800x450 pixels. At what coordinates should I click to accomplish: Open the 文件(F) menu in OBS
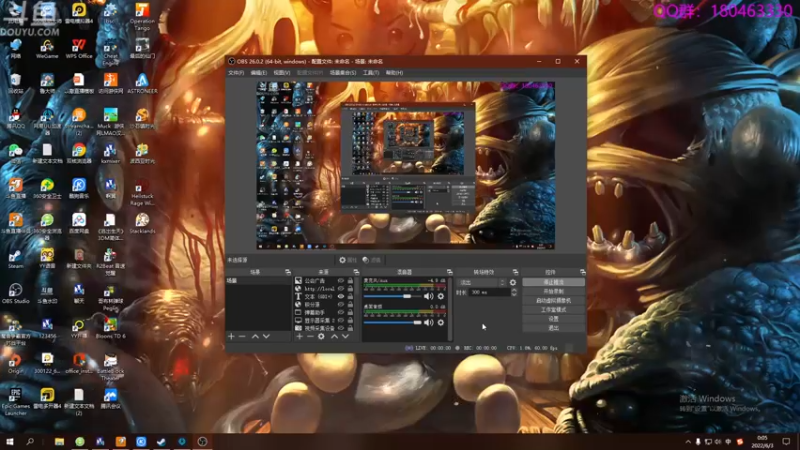coord(236,73)
